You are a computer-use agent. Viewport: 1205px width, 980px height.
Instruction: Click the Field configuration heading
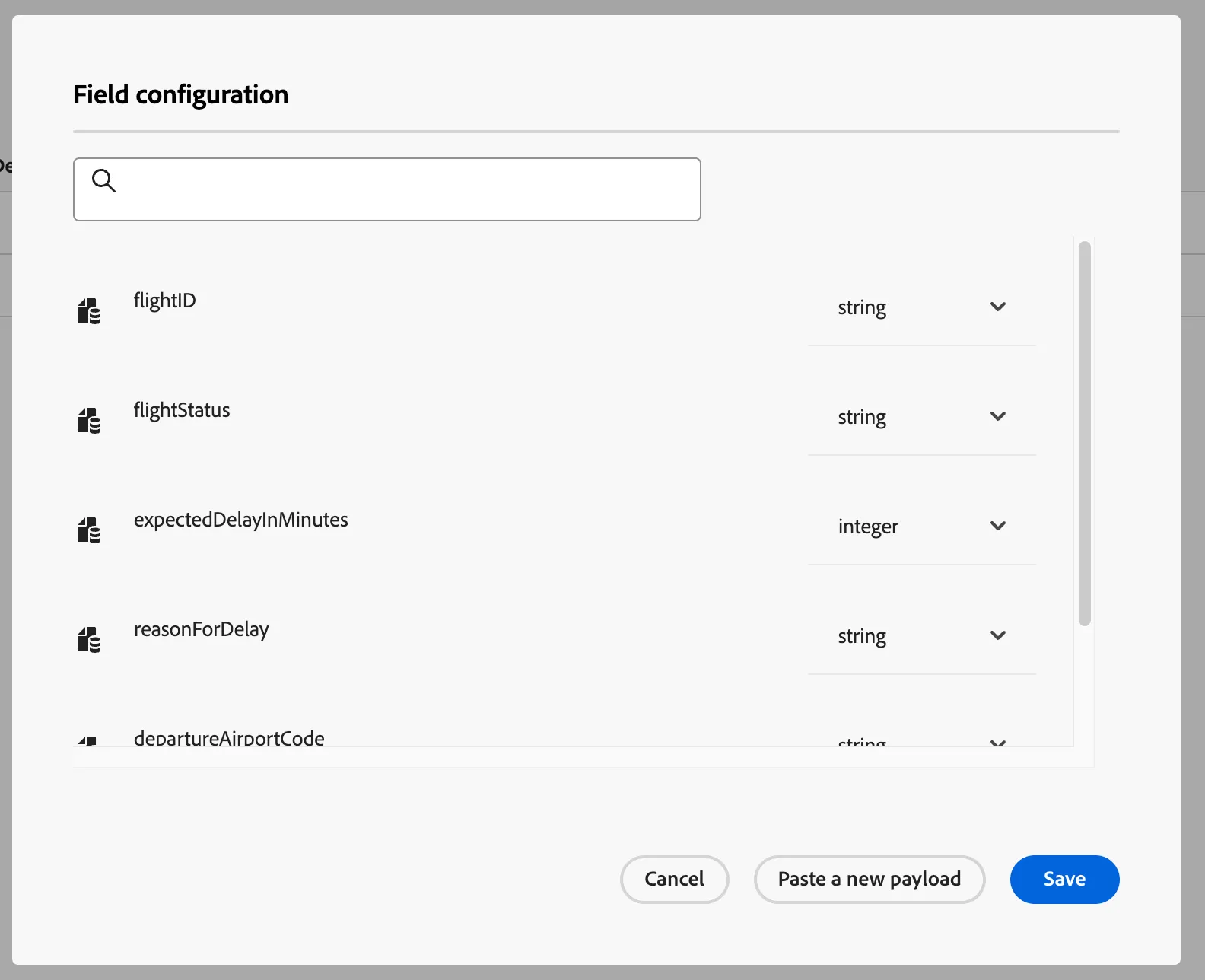(181, 95)
